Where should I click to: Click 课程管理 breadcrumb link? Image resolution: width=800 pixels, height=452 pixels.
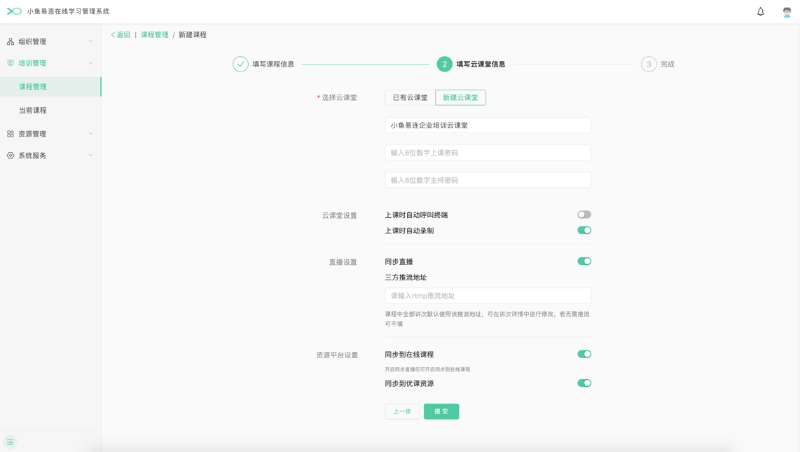pyautogui.click(x=155, y=35)
